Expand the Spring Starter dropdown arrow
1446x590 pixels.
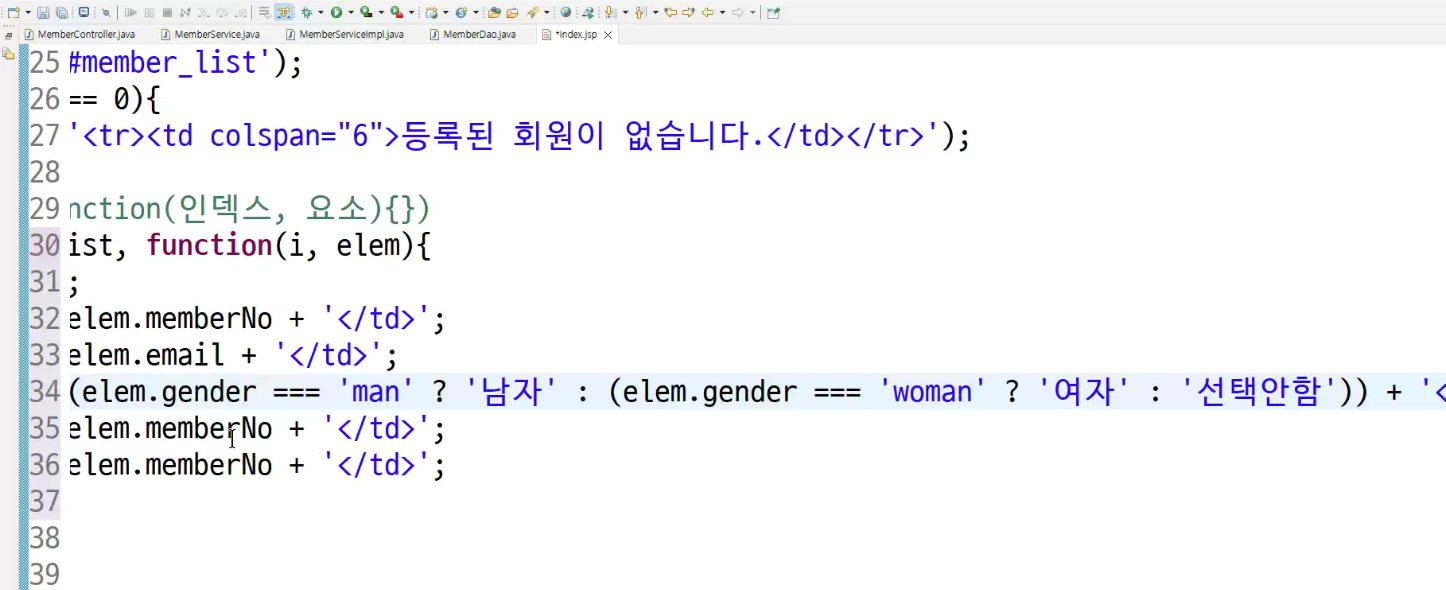point(476,13)
